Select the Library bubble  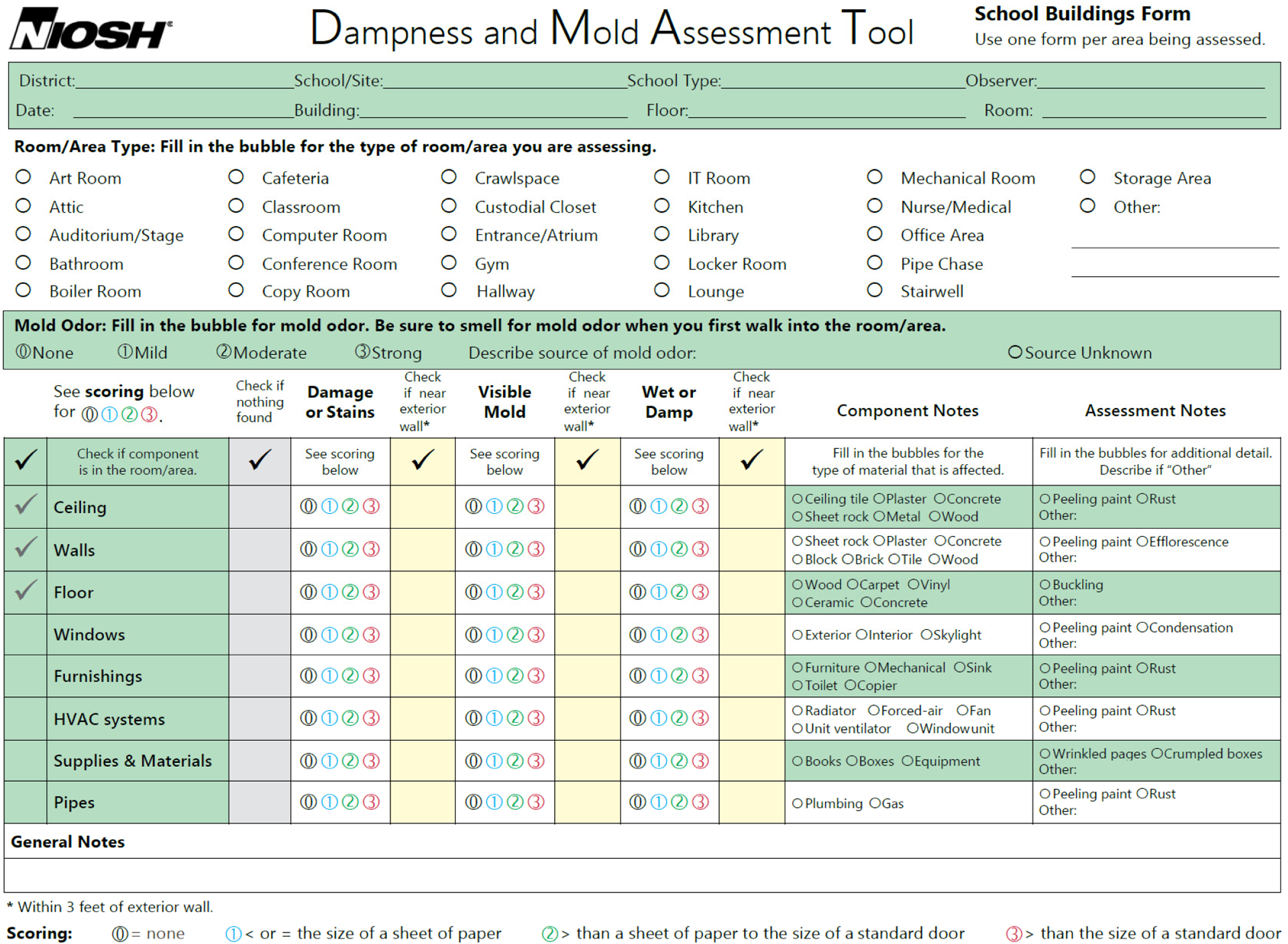[661, 234]
